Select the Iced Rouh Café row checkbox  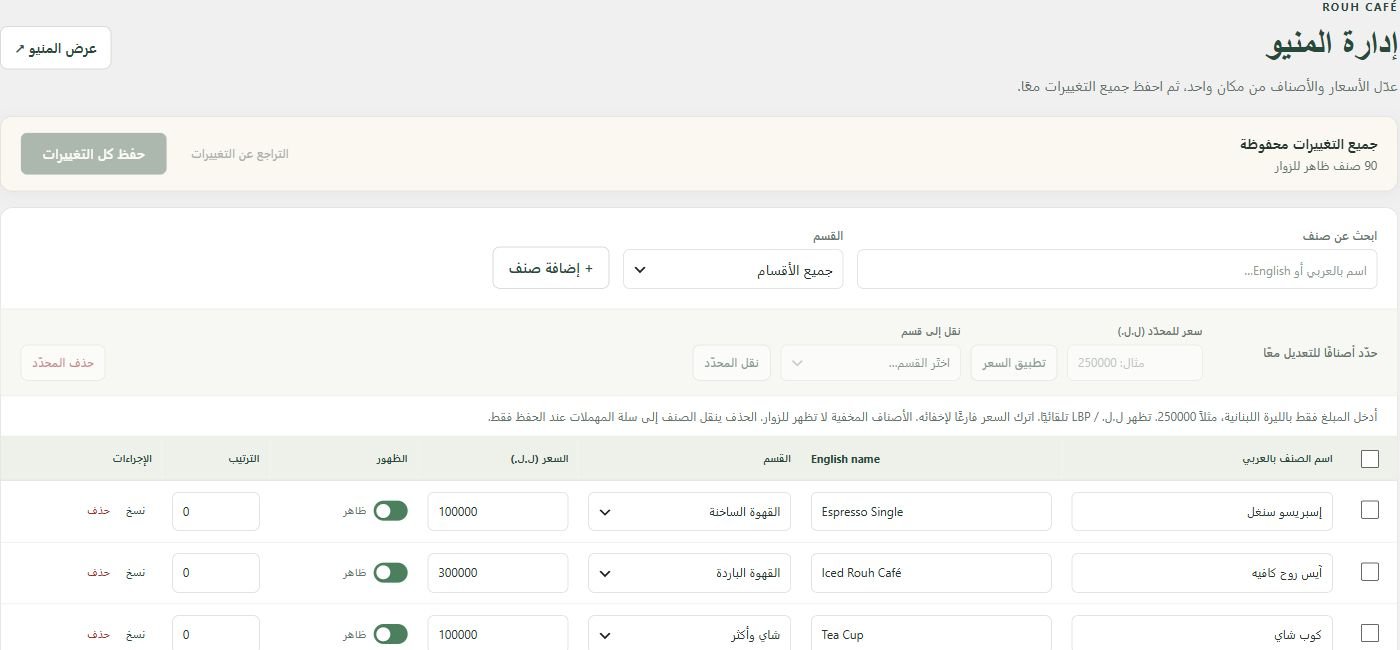tap(1370, 572)
